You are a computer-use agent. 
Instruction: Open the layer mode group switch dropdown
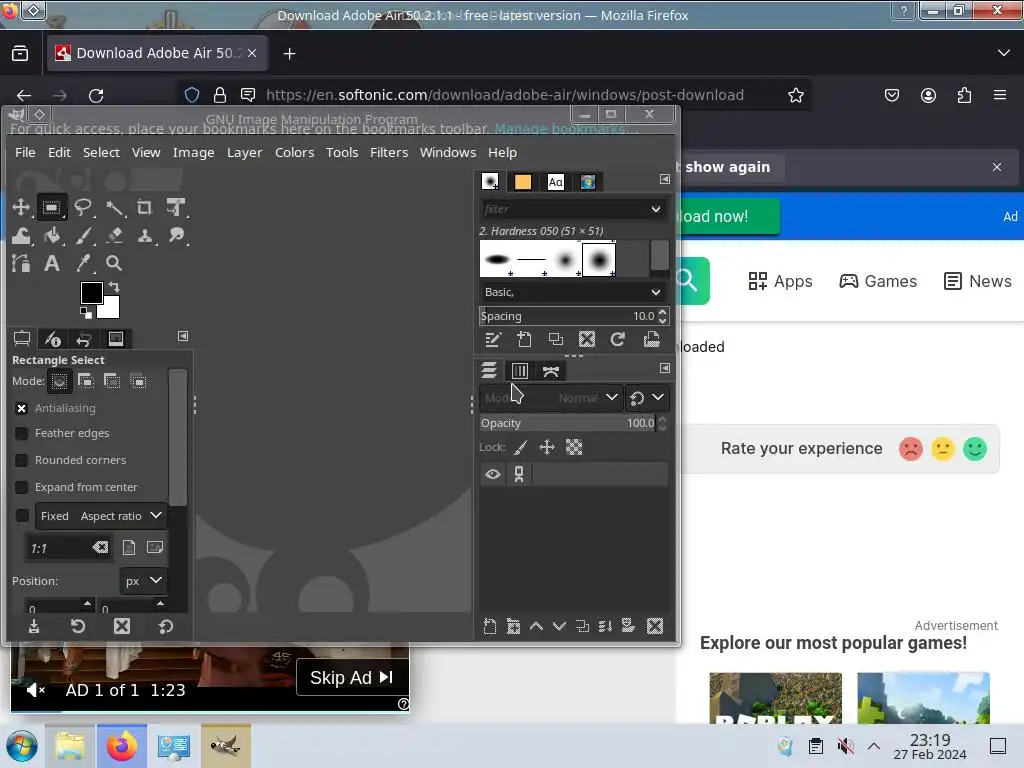coord(647,398)
